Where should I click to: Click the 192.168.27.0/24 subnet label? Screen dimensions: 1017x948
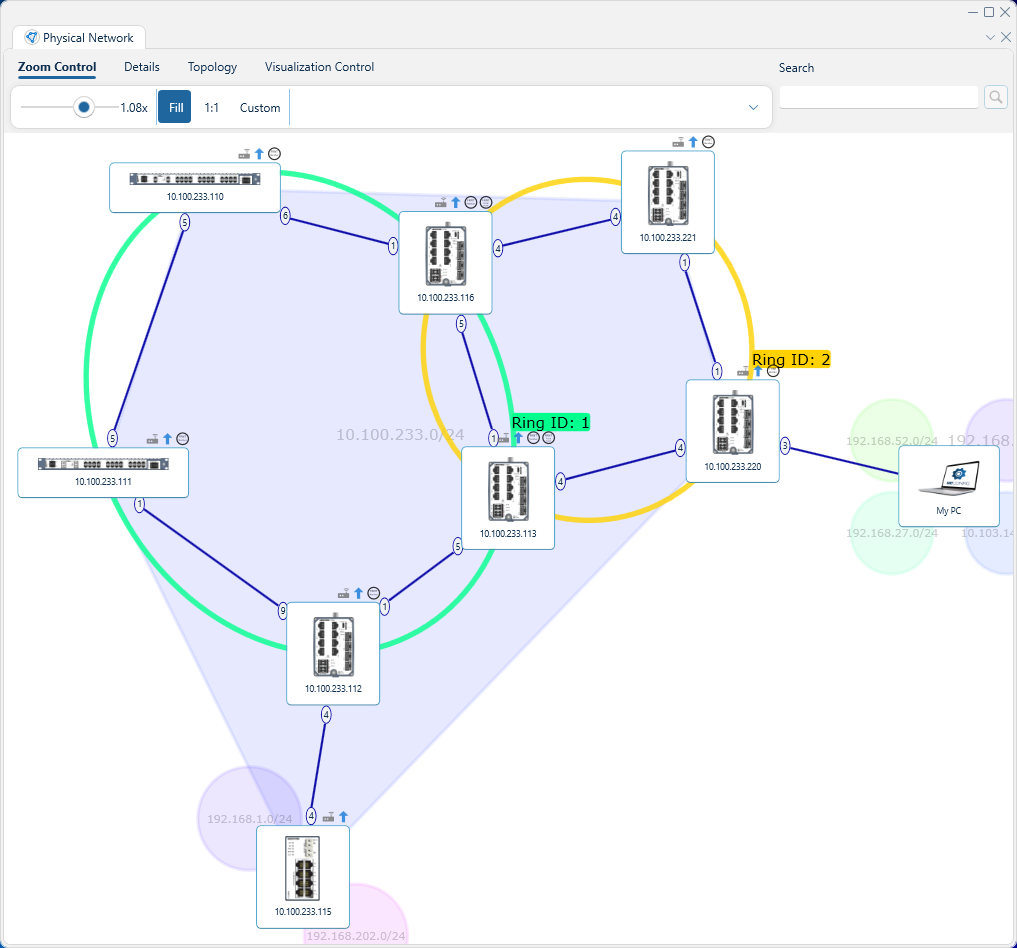click(x=892, y=533)
